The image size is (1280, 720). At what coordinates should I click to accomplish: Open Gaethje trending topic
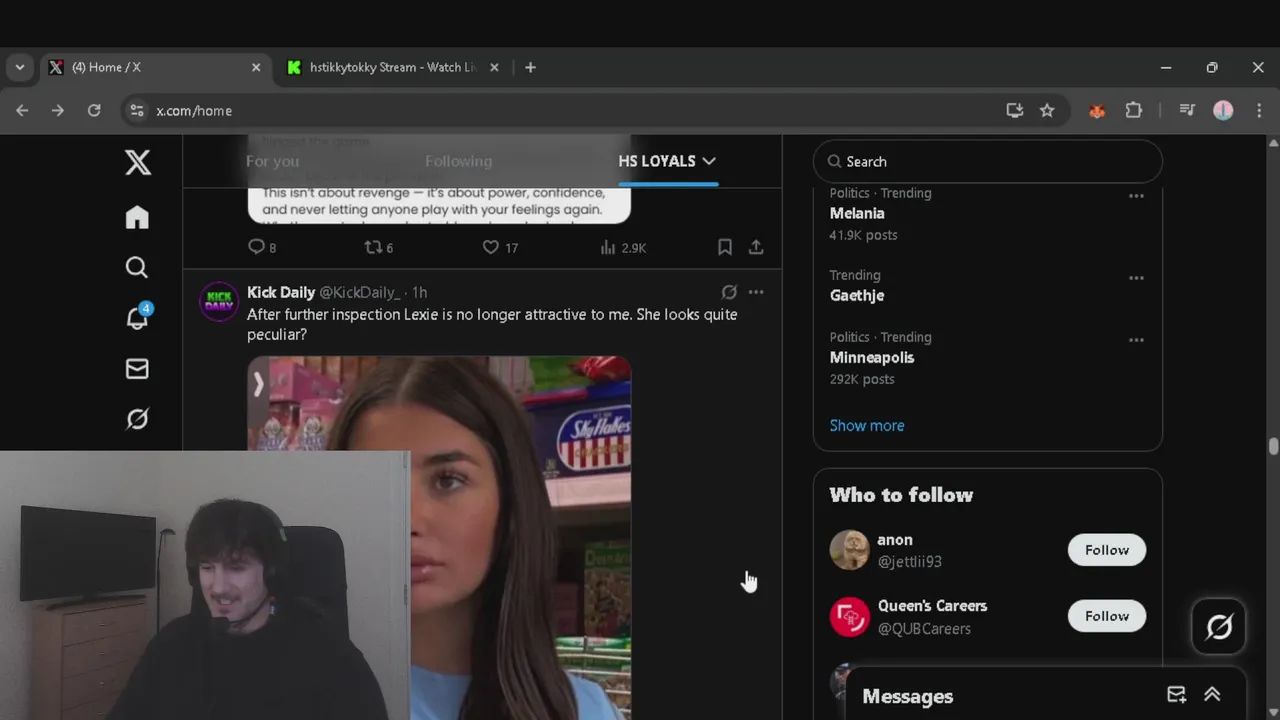[857, 295]
